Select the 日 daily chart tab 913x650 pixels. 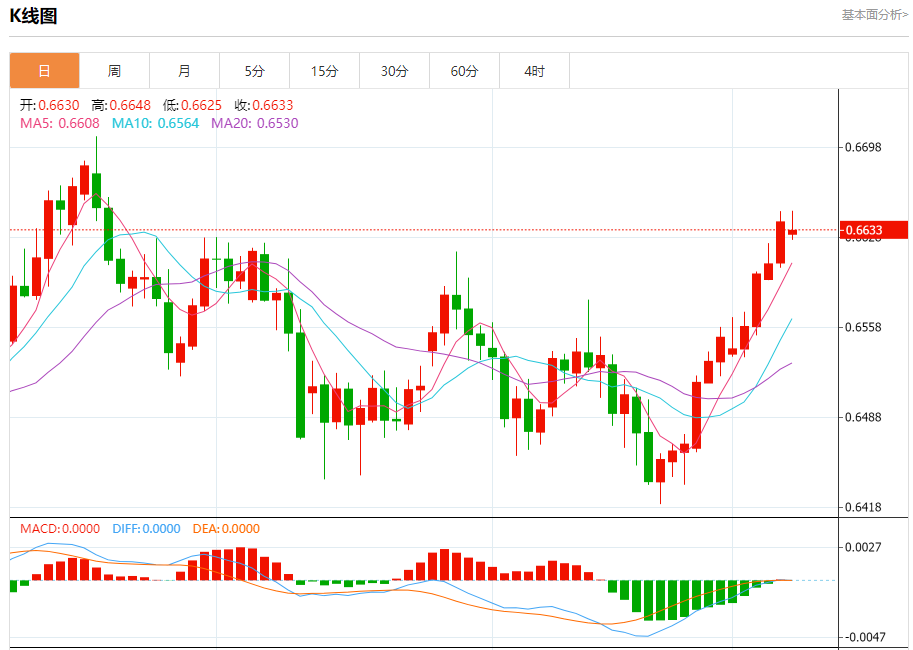pos(45,71)
